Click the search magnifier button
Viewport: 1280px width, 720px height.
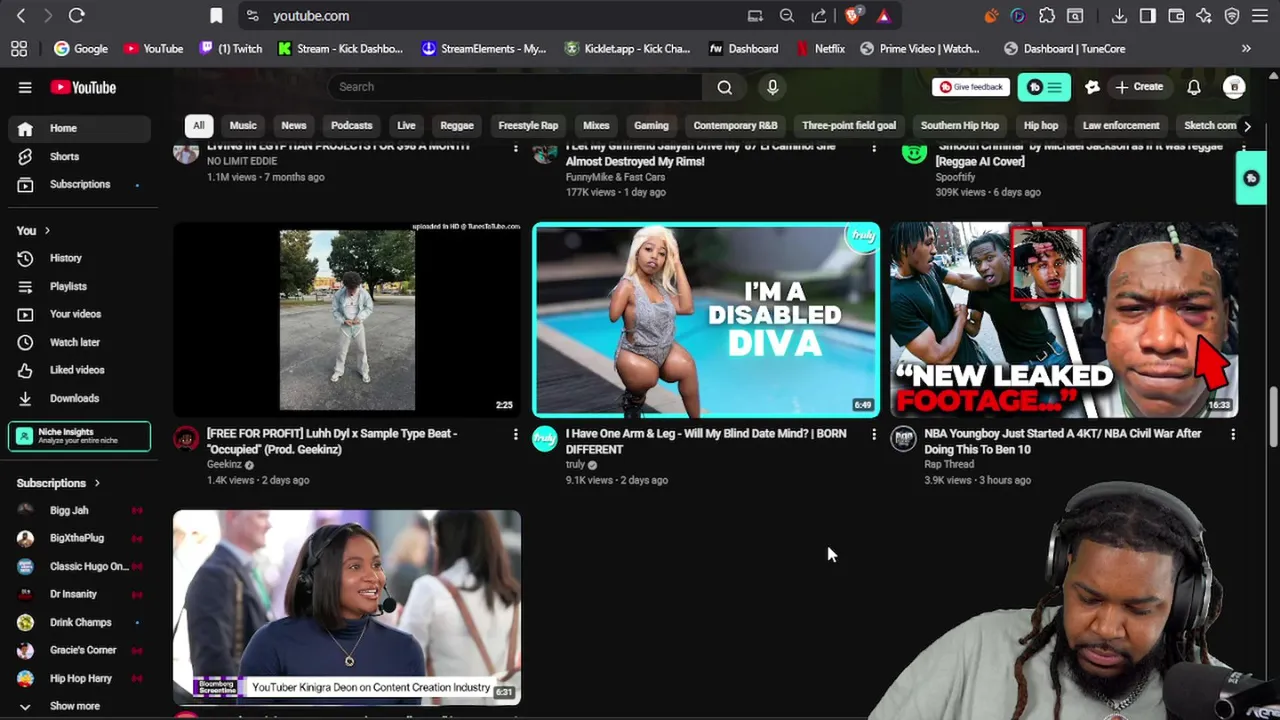tap(724, 87)
